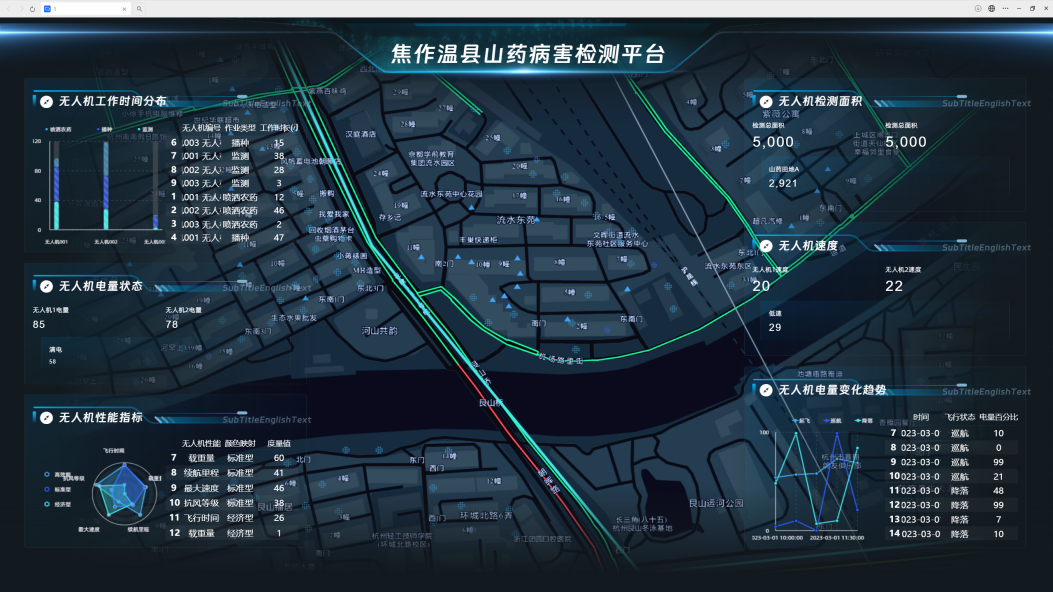Reload the page with the browser refresh icon

(32, 9)
